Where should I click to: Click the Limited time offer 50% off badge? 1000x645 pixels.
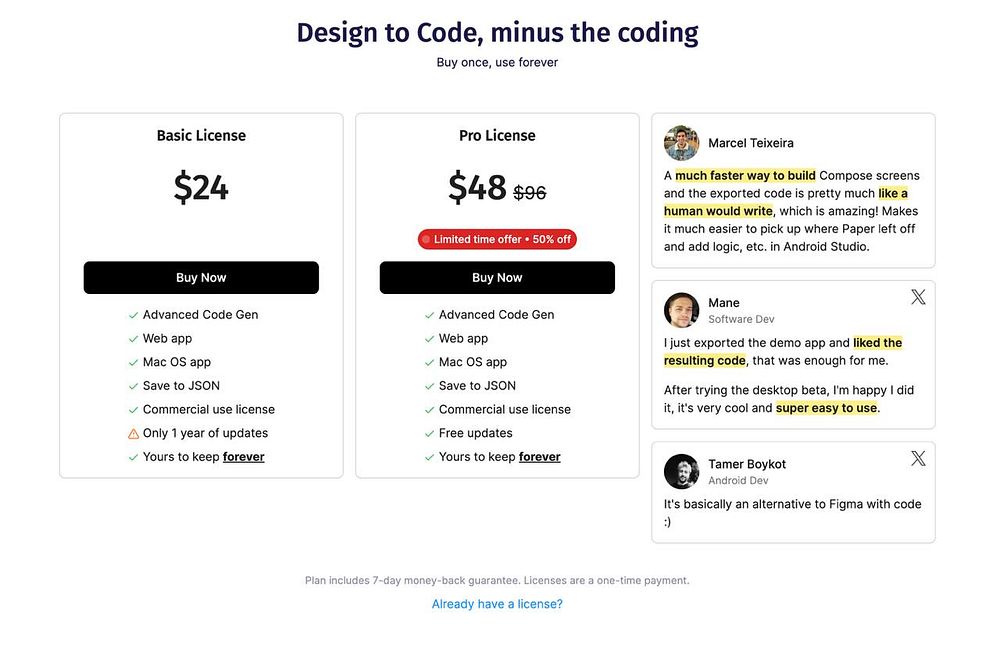(x=497, y=239)
